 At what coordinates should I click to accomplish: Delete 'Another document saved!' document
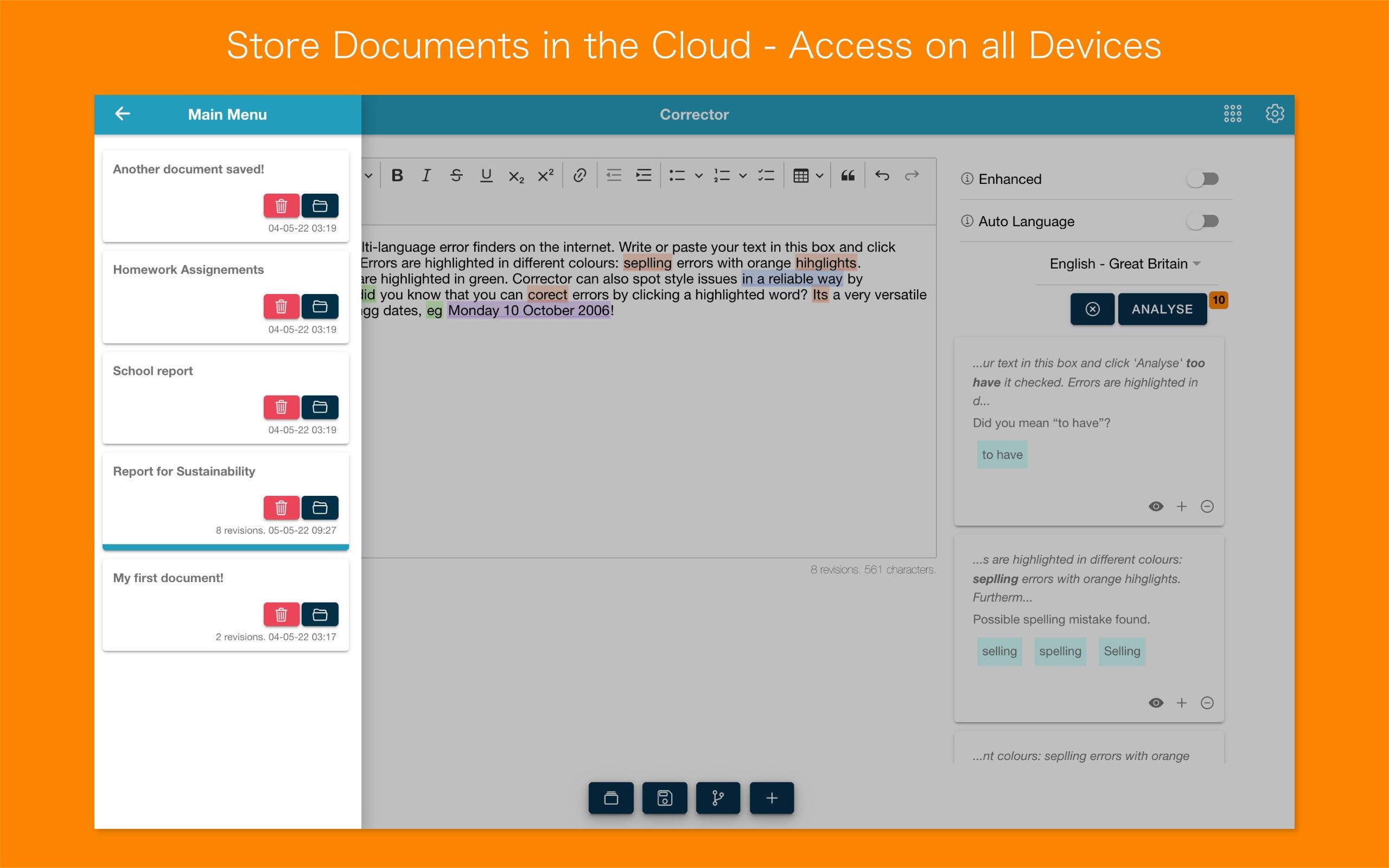(281, 206)
